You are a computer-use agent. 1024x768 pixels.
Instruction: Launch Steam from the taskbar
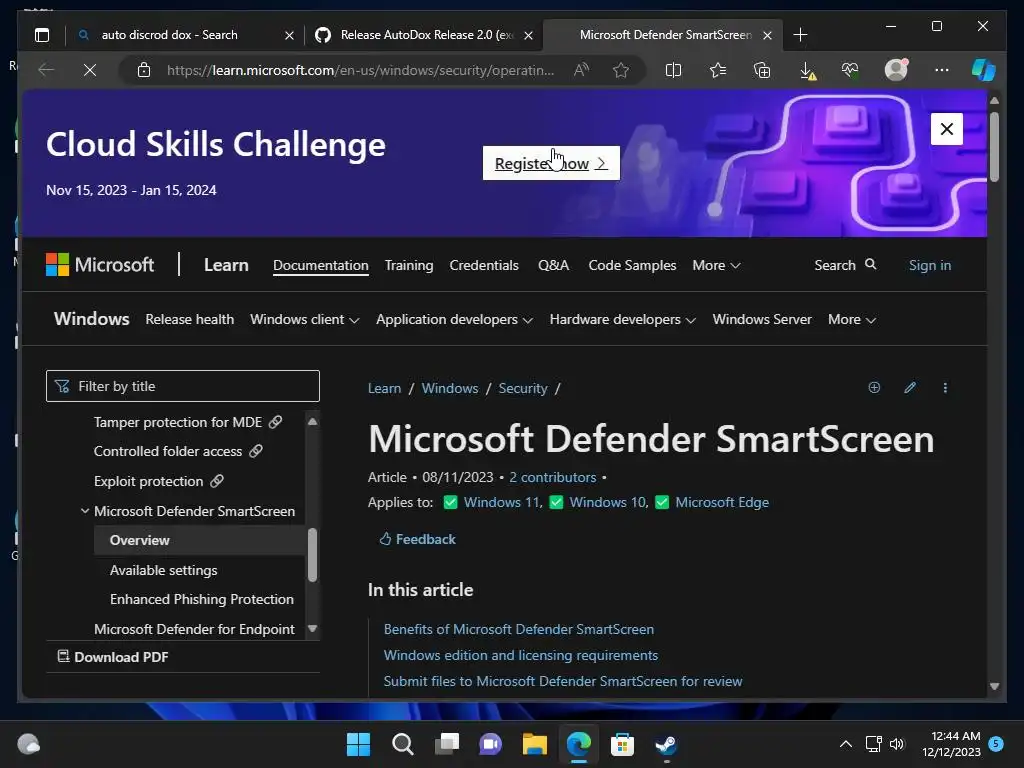(666, 744)
